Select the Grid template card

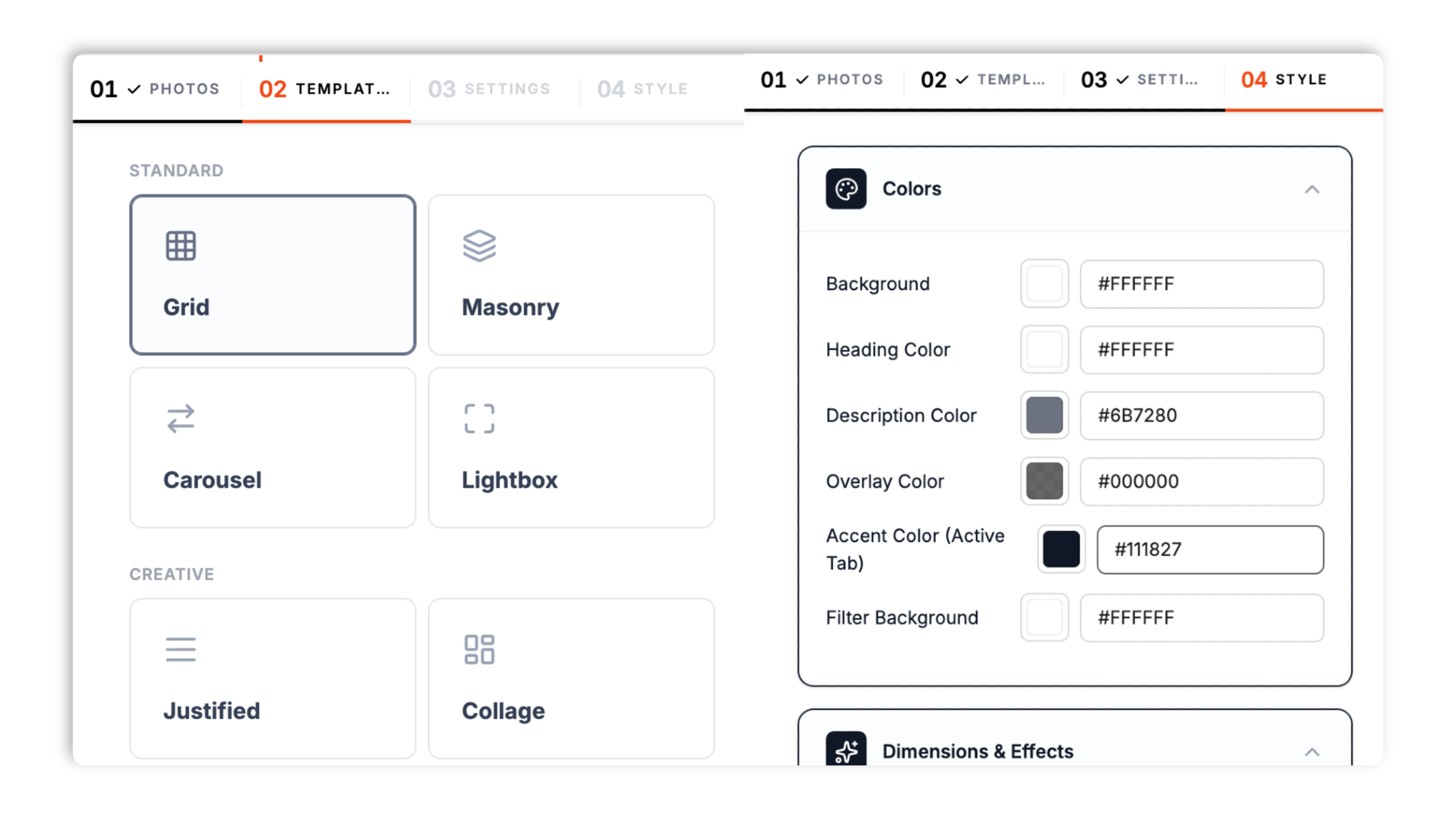[272, 275]
